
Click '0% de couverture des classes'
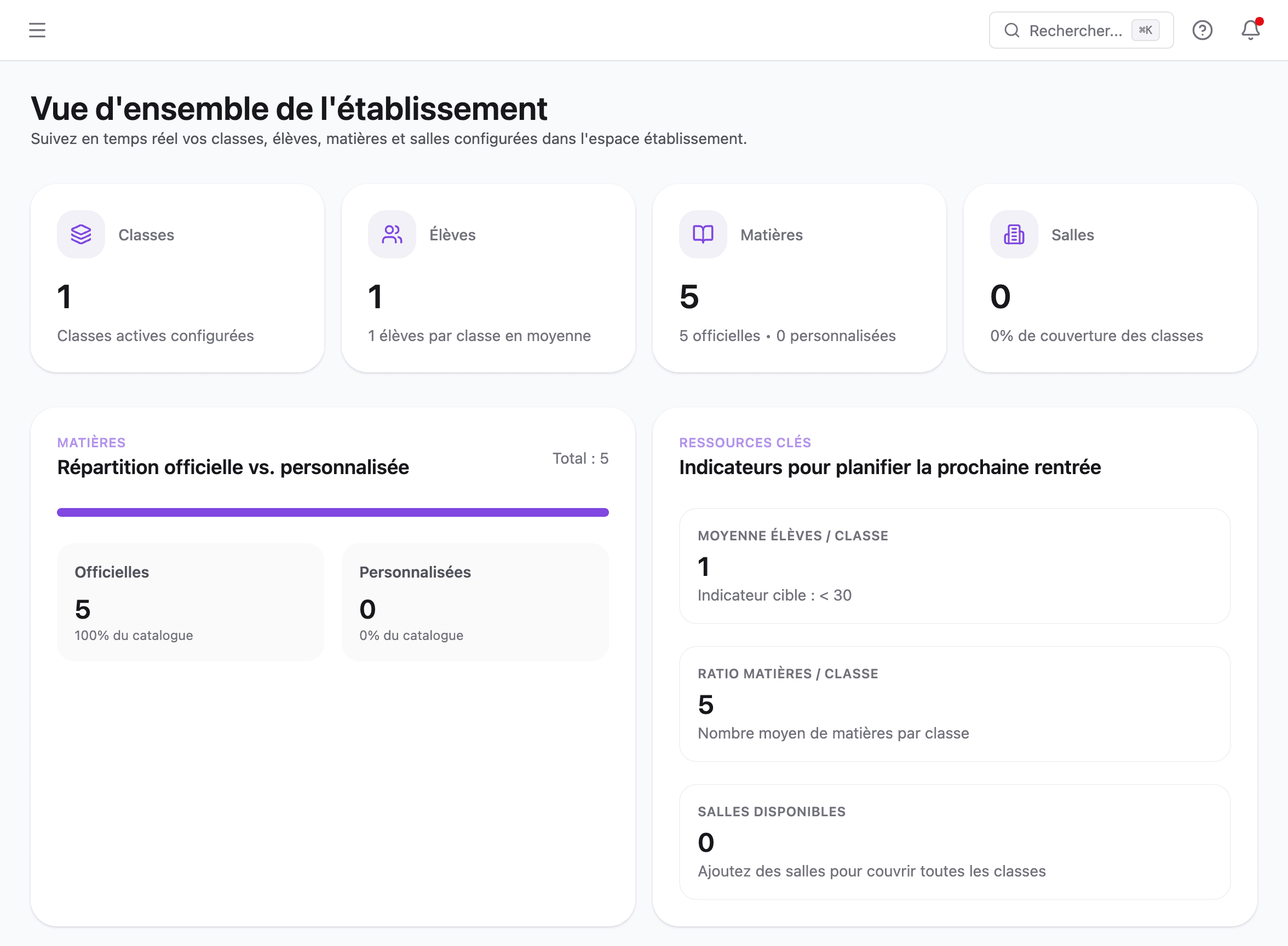click(1097, 336)
